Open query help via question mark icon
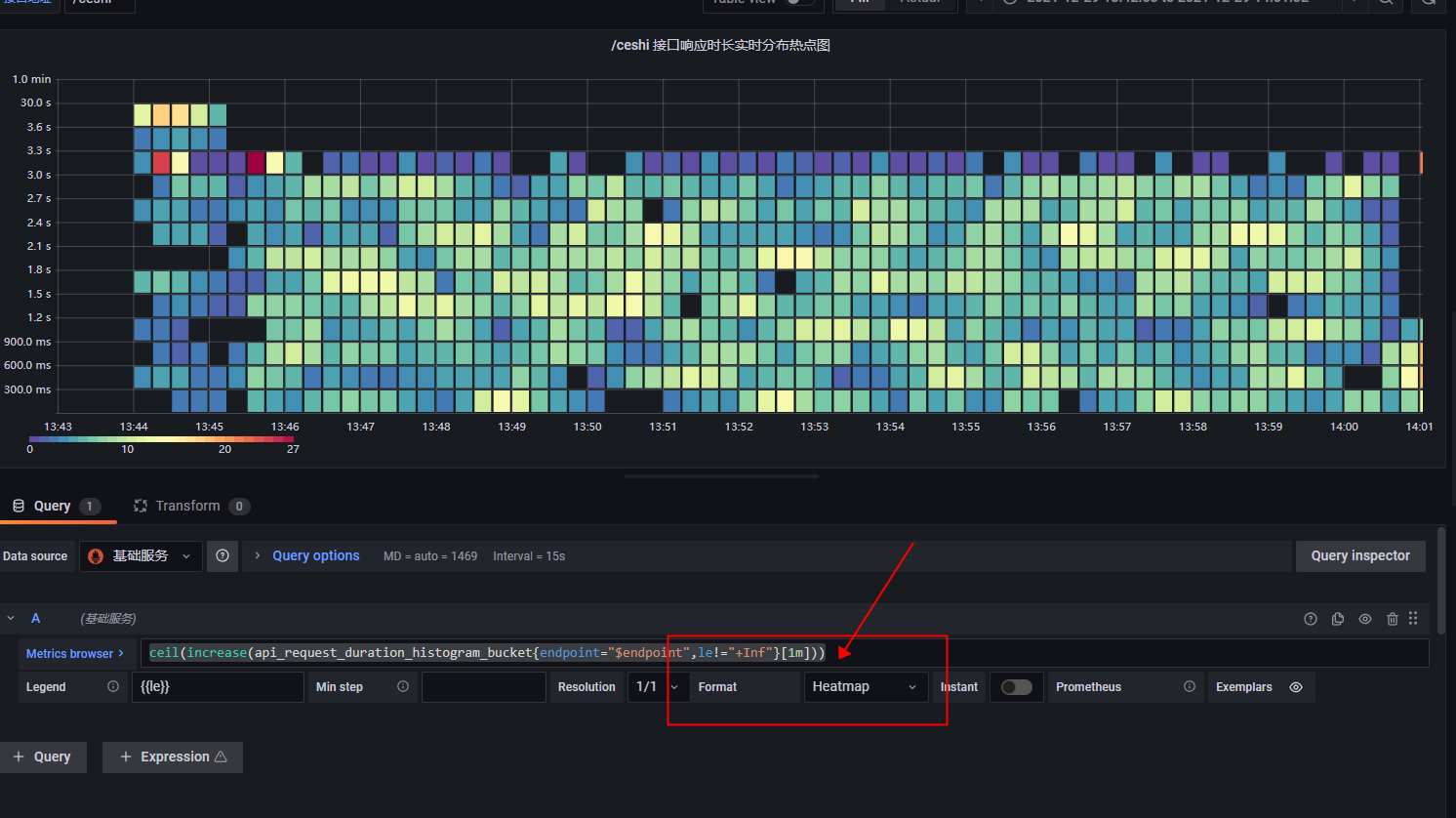The image size is (1456, 818). point(1310,618)
